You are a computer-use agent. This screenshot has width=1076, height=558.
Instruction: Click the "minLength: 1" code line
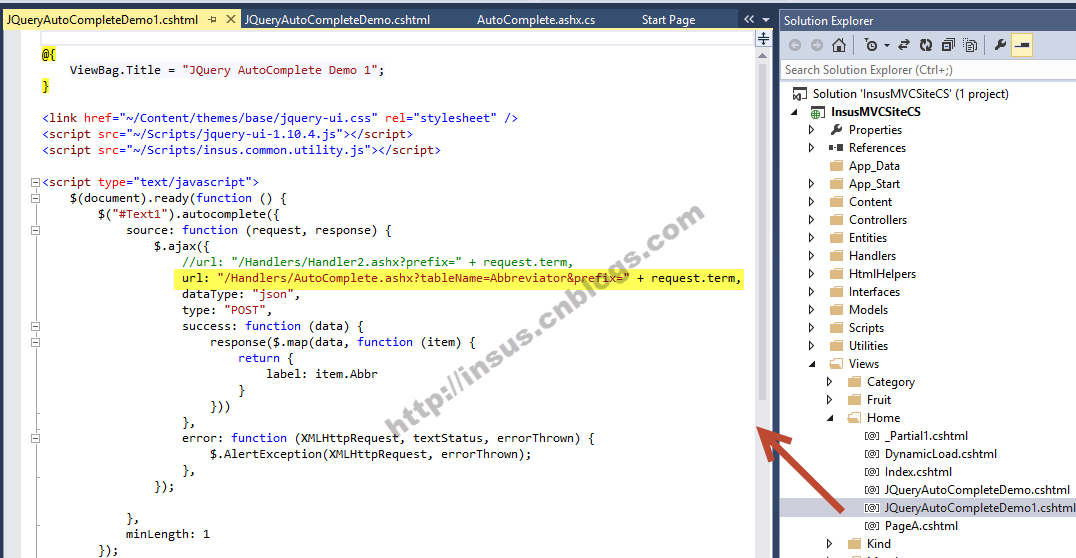[x=167, y=534]
